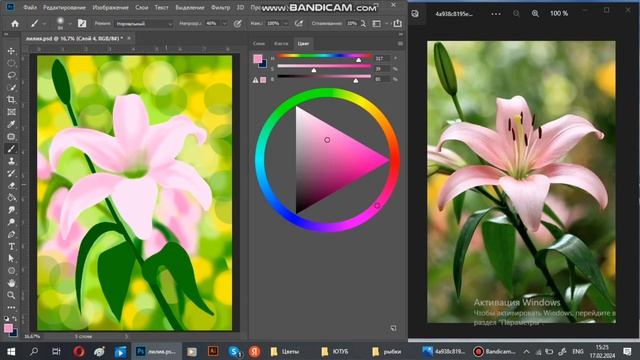Select the Brush tool in toolbar
The width and height of the screenshot is (640, 360).
point(11,149)
